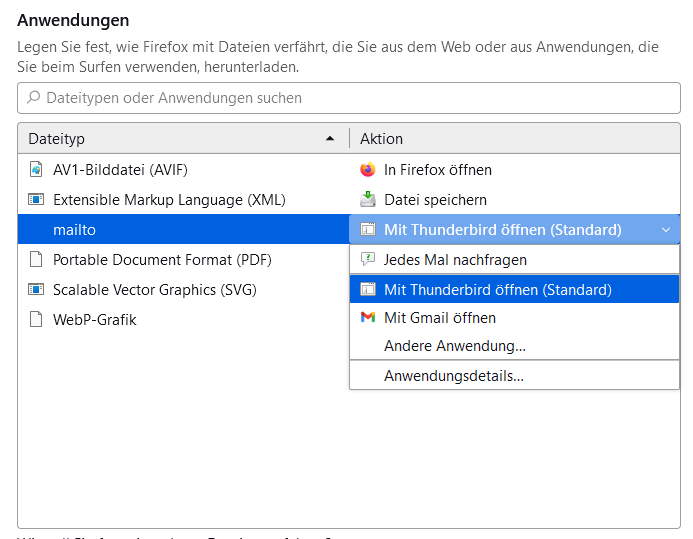Select 'Andere Anwendung...' menu entry
This screenshot has width=693, height=539.
click(455, 346)
